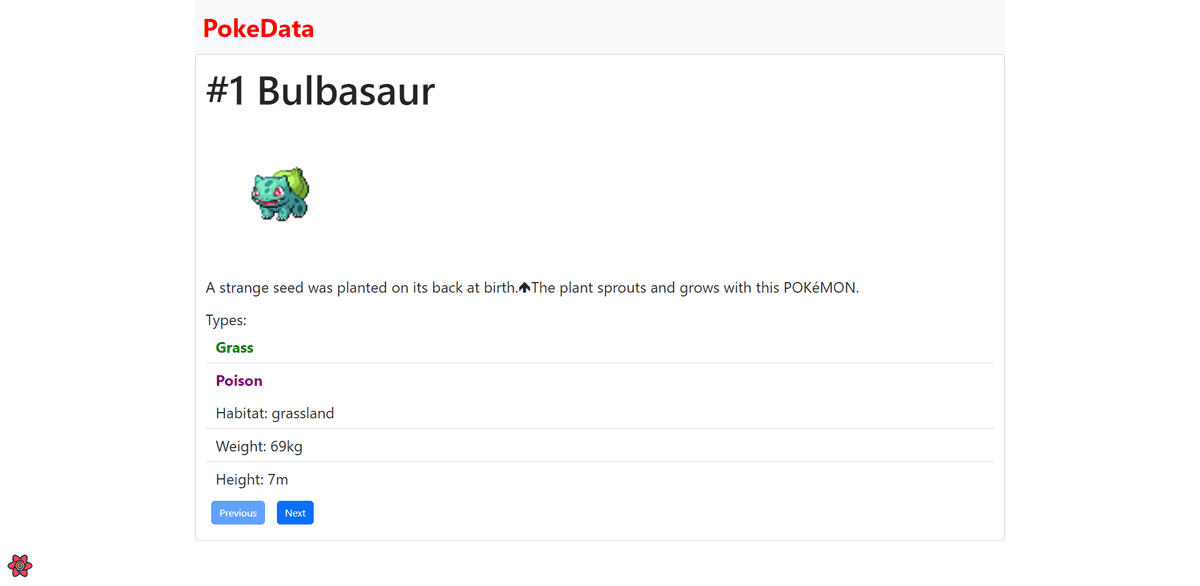Viewport: 1200px width, 586px height.
Task: Select the Poison type entry
Action: click(600, 380)
